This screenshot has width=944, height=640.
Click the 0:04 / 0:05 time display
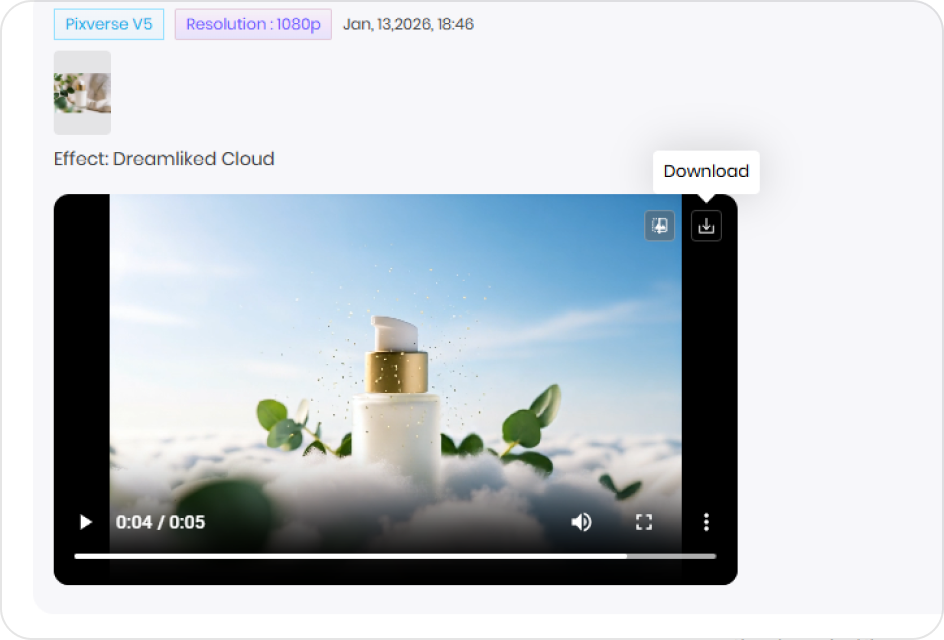pyautogui.click(x=159, y=521)
